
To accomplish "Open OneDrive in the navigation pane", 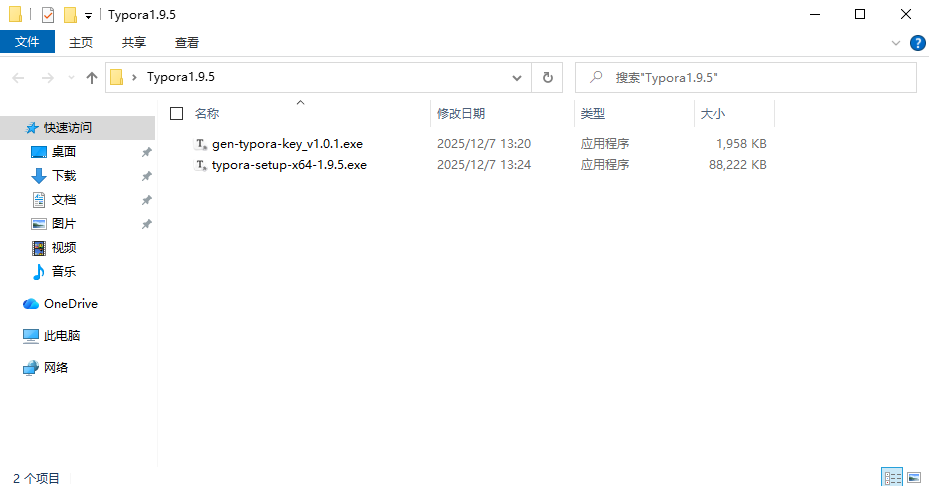I will (71, 303).
